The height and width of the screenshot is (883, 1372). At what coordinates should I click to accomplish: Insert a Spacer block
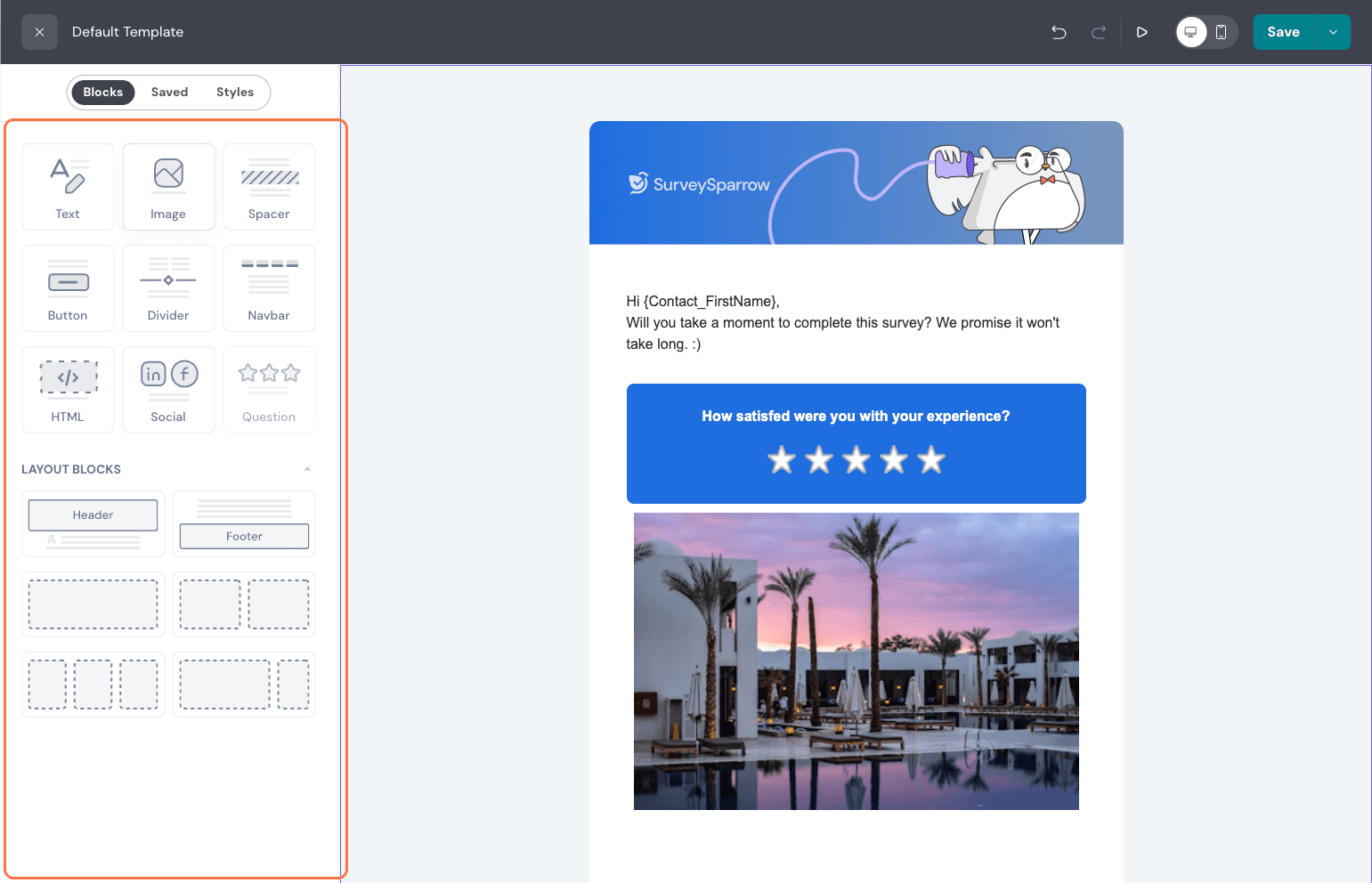click(x=269, y=187)
